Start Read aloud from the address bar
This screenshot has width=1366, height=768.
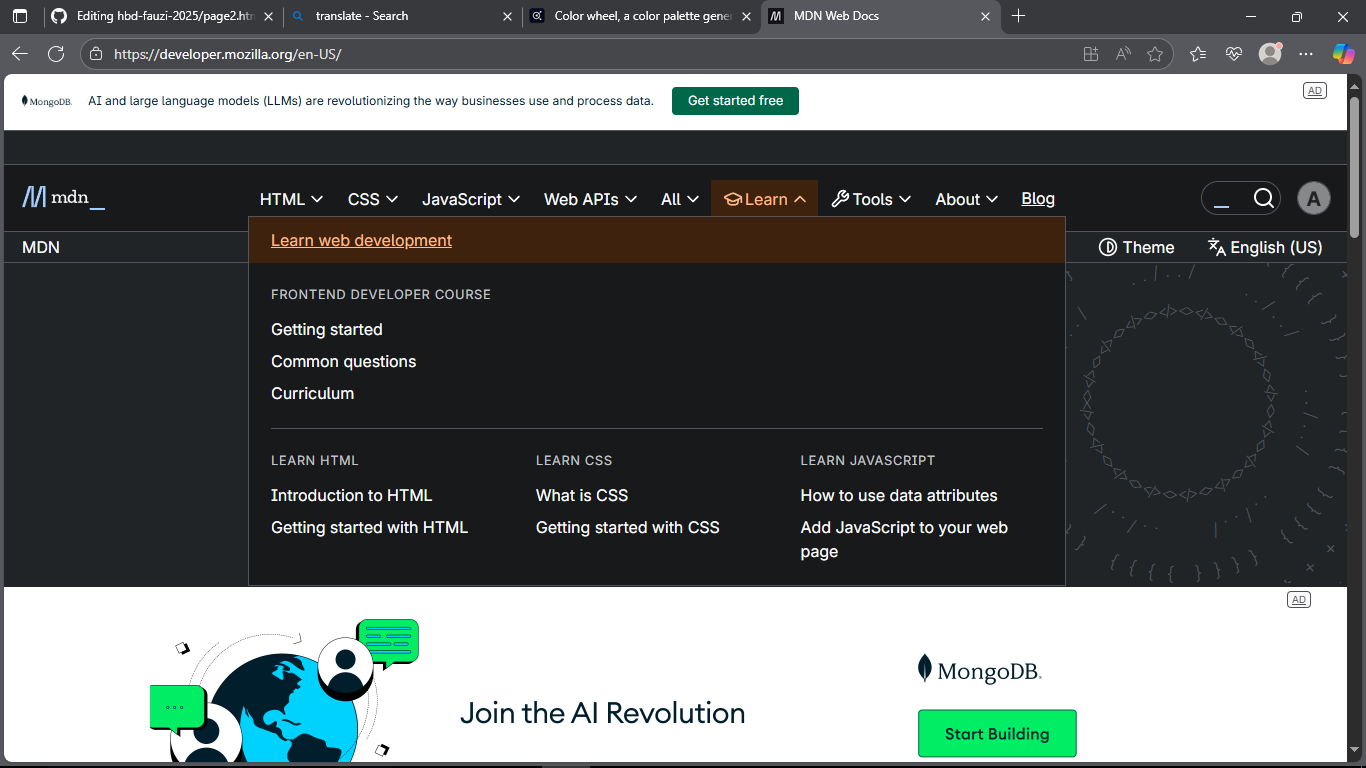point(1123,54)
